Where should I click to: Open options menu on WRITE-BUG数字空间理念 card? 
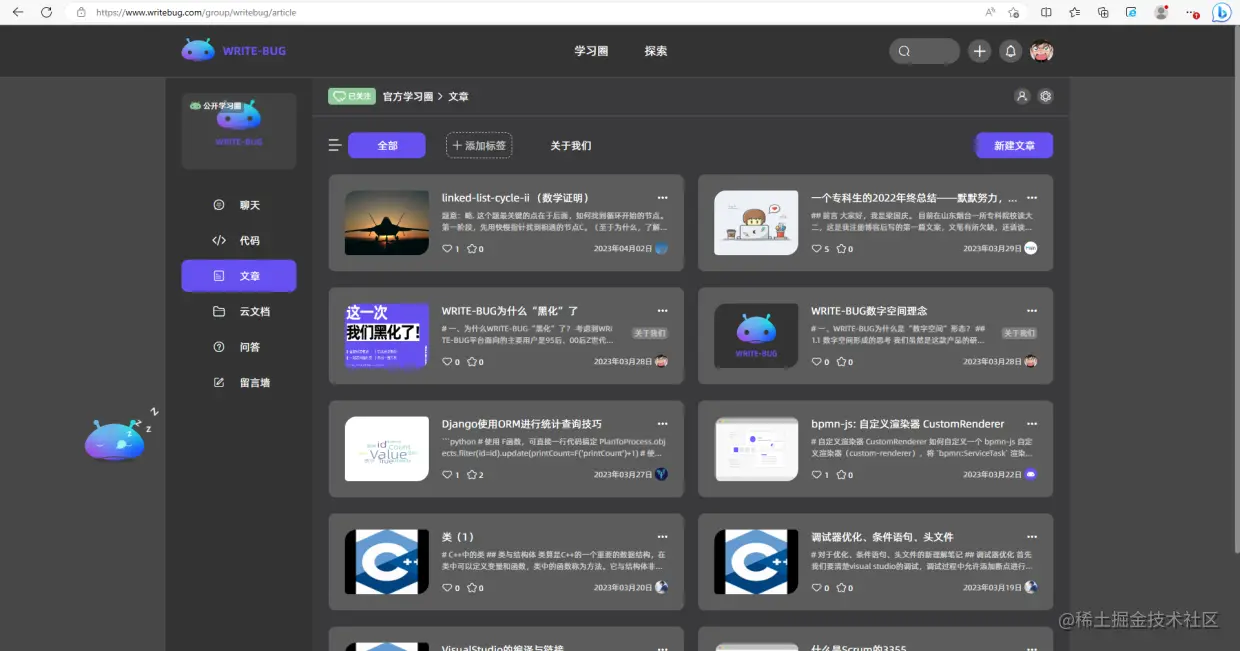click(1032, 310)
